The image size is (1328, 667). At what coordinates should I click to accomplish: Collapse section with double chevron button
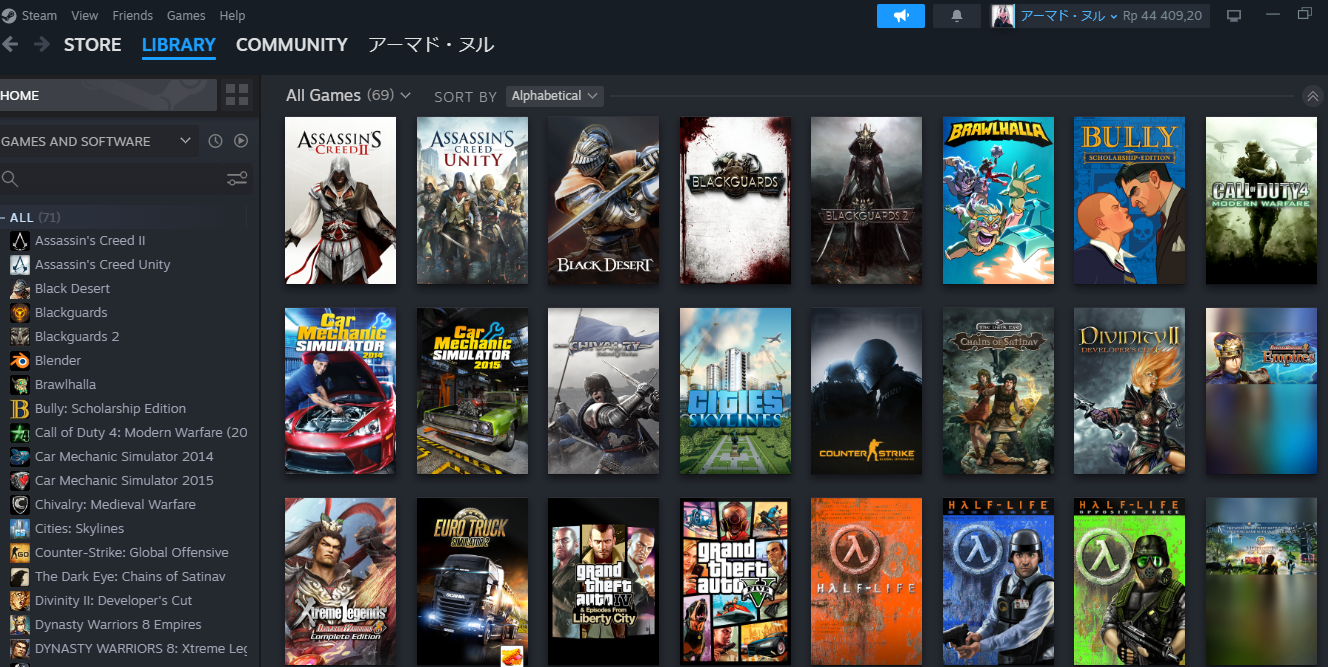coord(1313,96)
